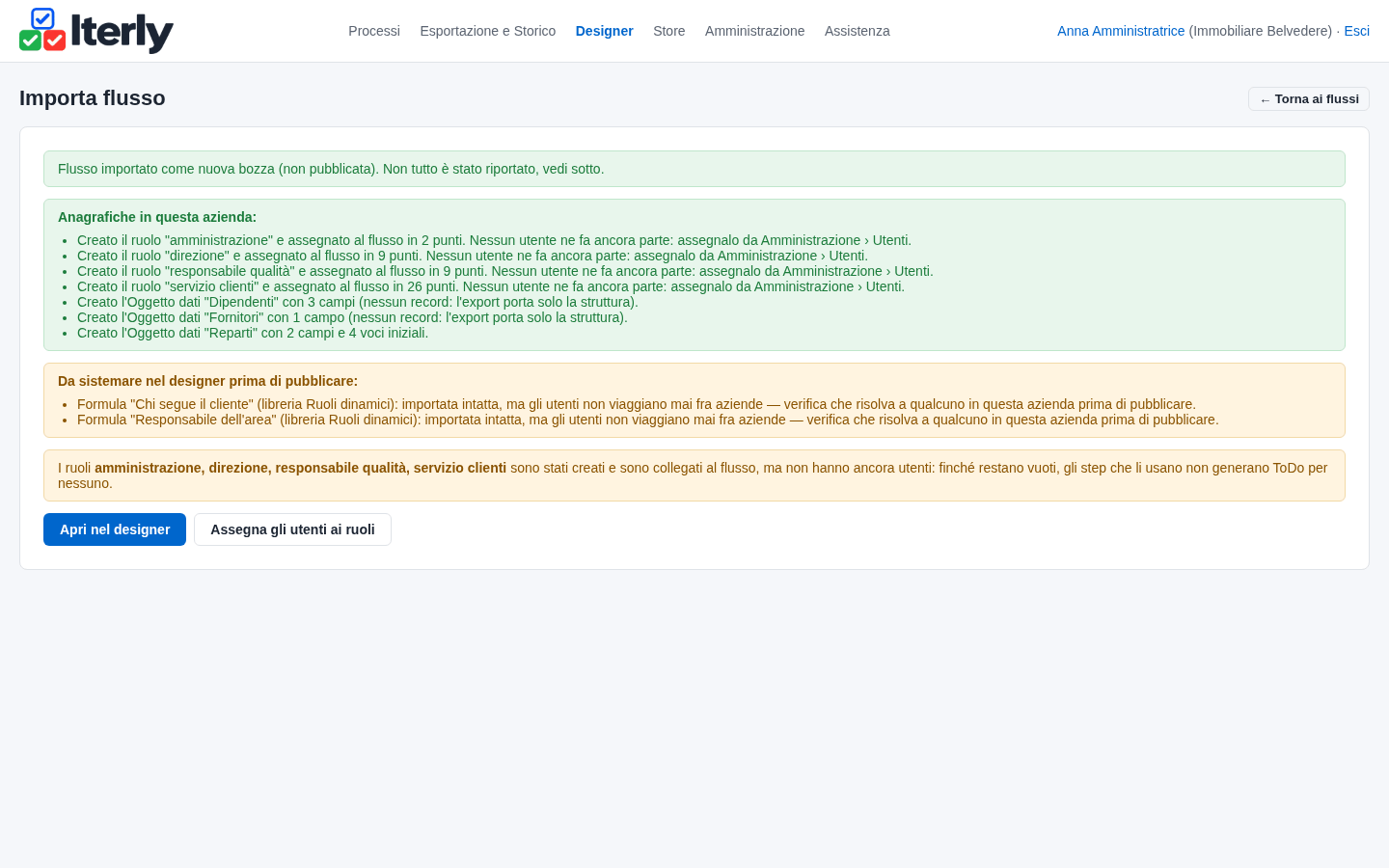Click the line about ruolo "responsabile qualità"
This screenshot has height=868, width=1389.
click(x=505, y=271)
